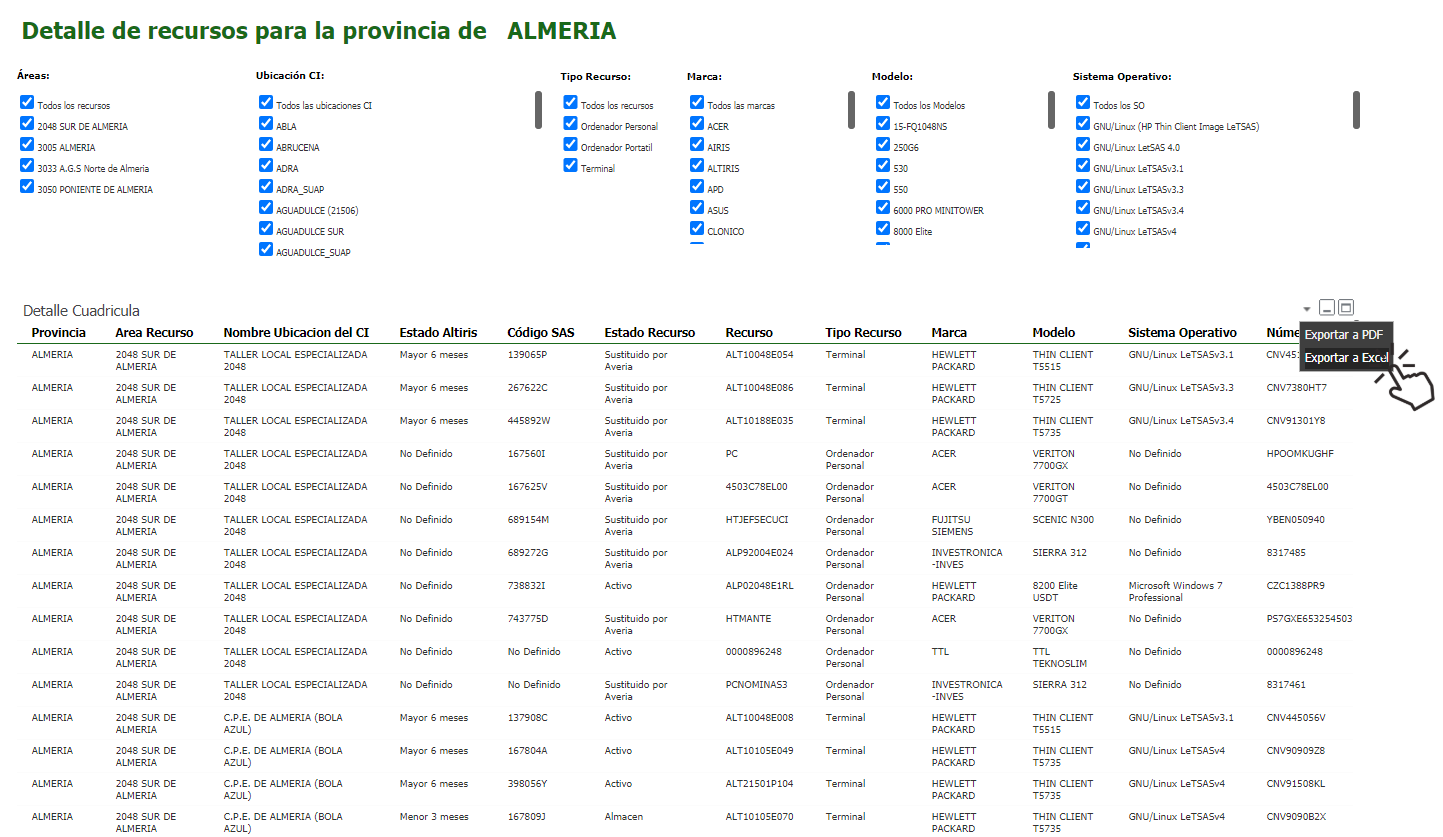Select serial number cell PS7GXE653254503
Screen dimensions: 1443x837
pyautogui.click(x=1309, y=619)
